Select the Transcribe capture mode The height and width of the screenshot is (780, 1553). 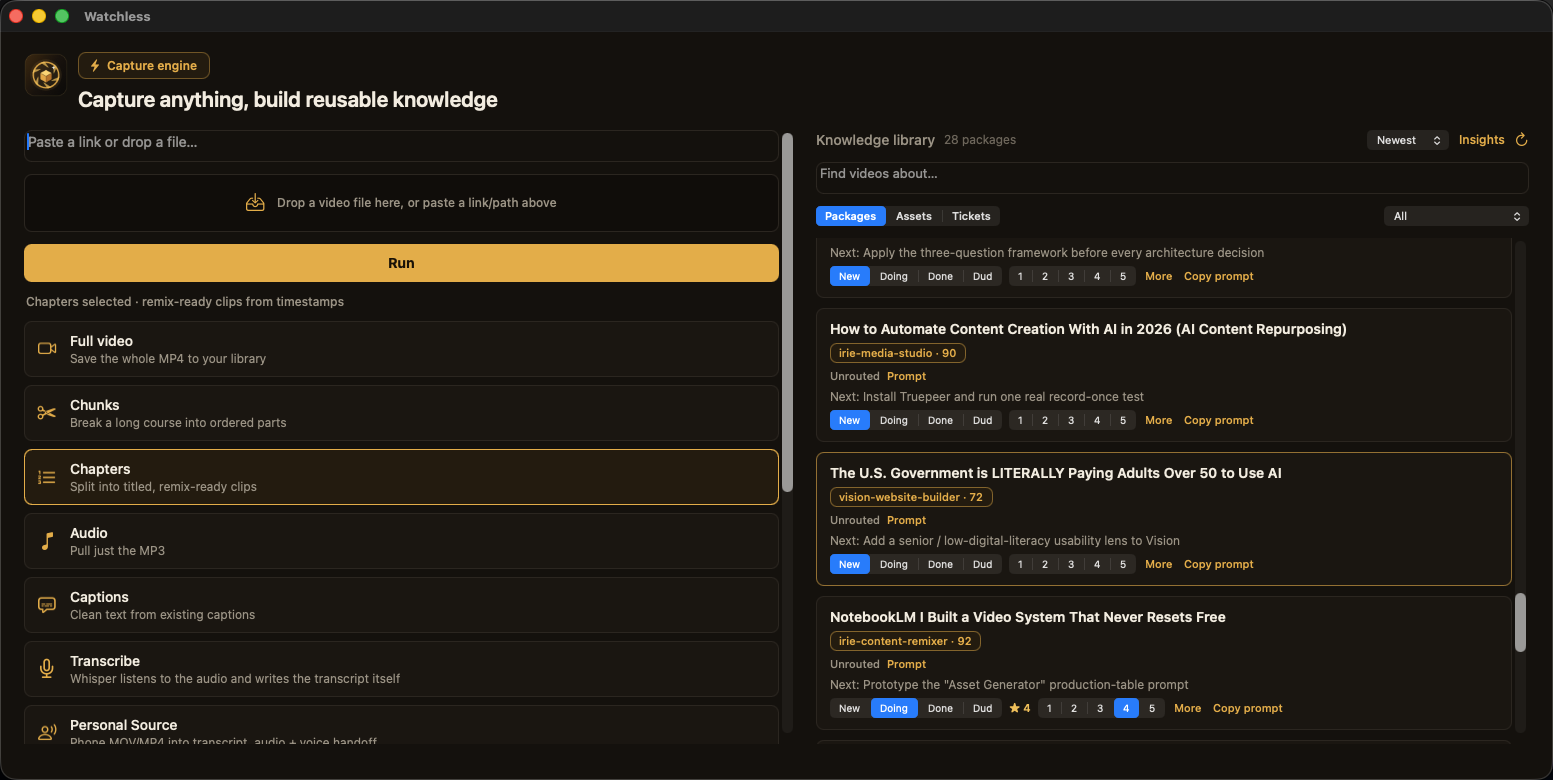(x=401, y=669)
